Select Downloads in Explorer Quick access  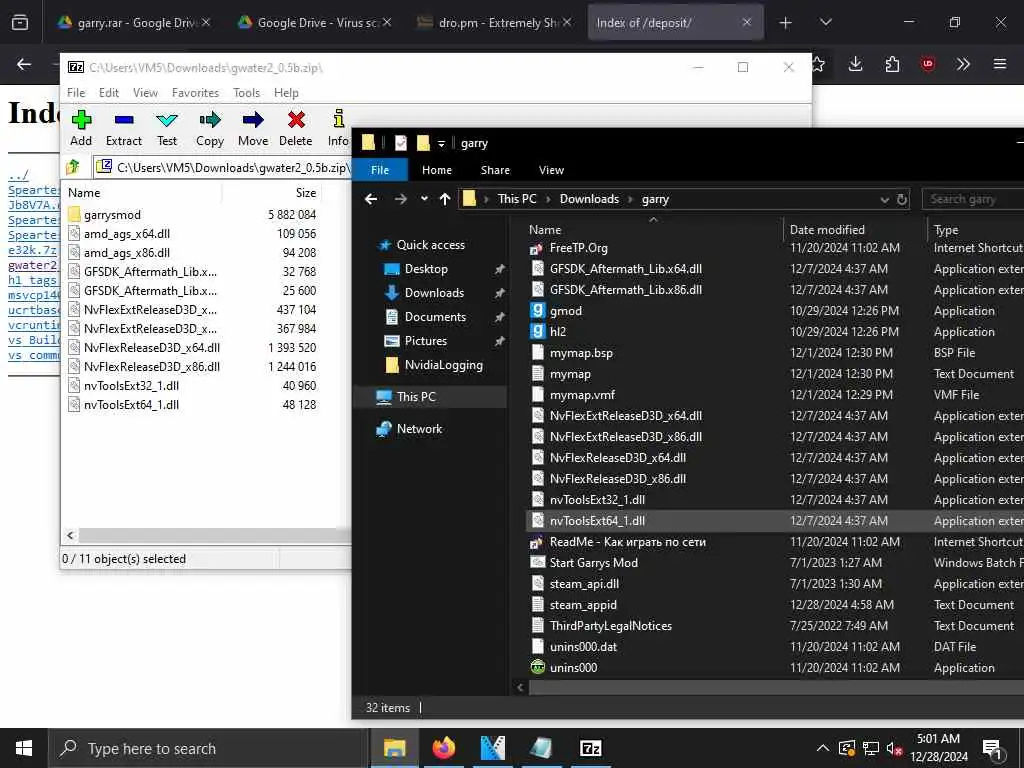[434, 293]
